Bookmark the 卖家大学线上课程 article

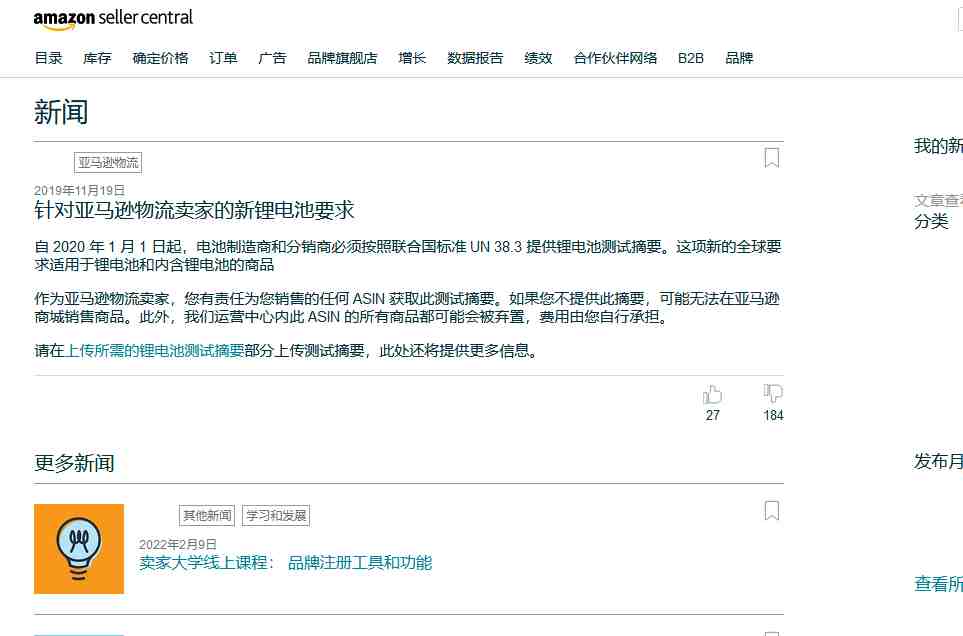[x=772, y=511]
